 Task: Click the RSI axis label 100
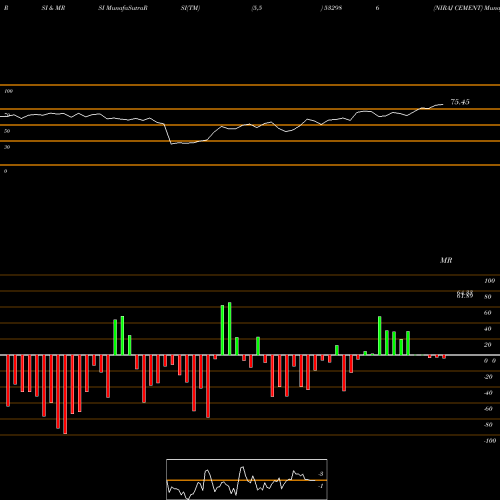(x=9, y=91)
